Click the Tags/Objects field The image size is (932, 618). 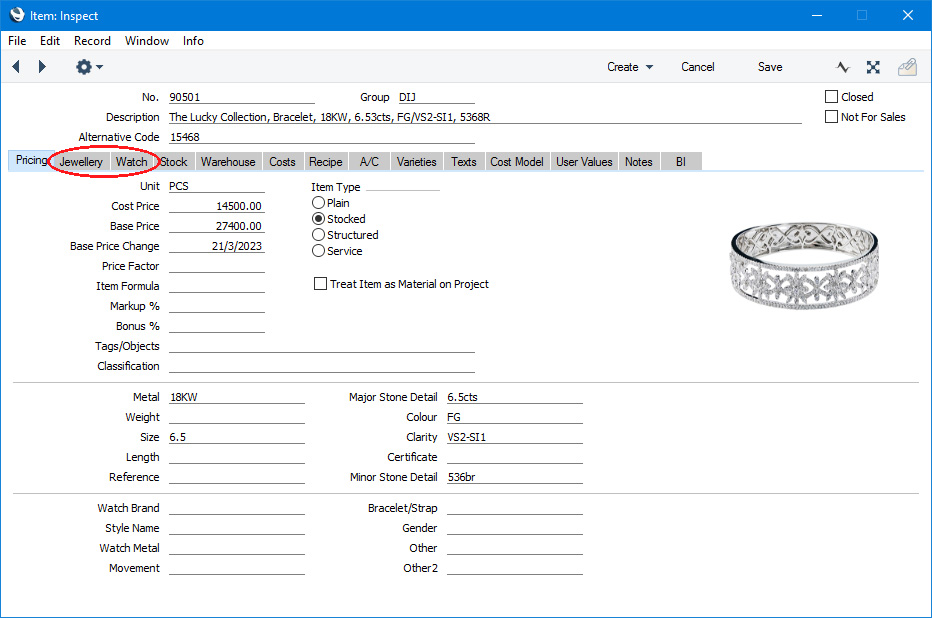322,346
